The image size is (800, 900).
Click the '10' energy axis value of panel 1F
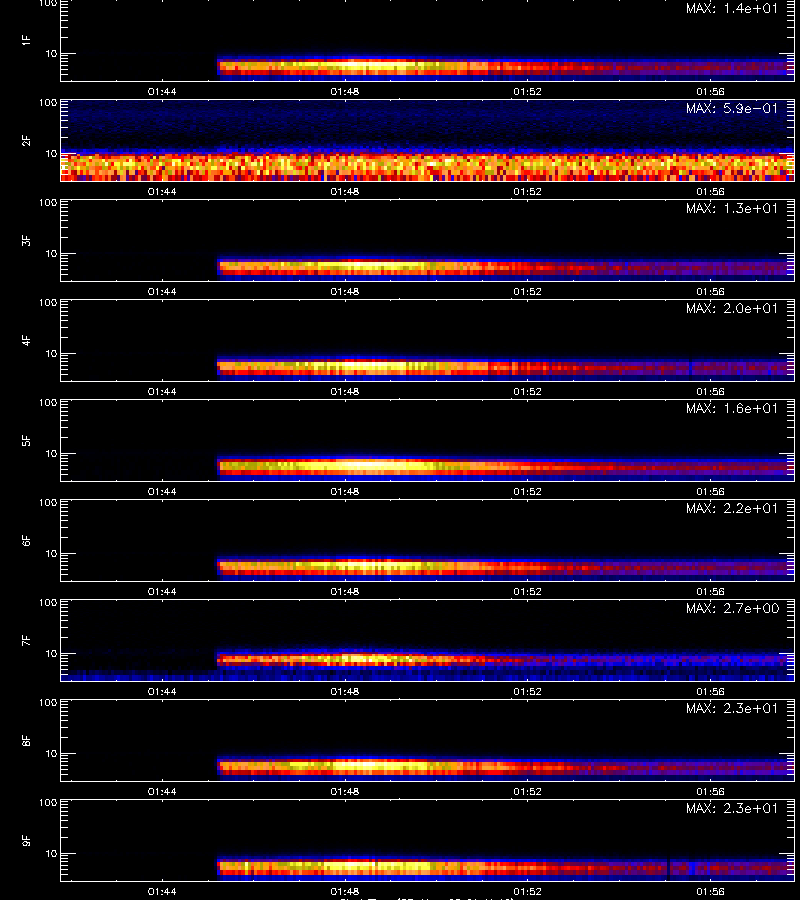(x=51, y=53)
